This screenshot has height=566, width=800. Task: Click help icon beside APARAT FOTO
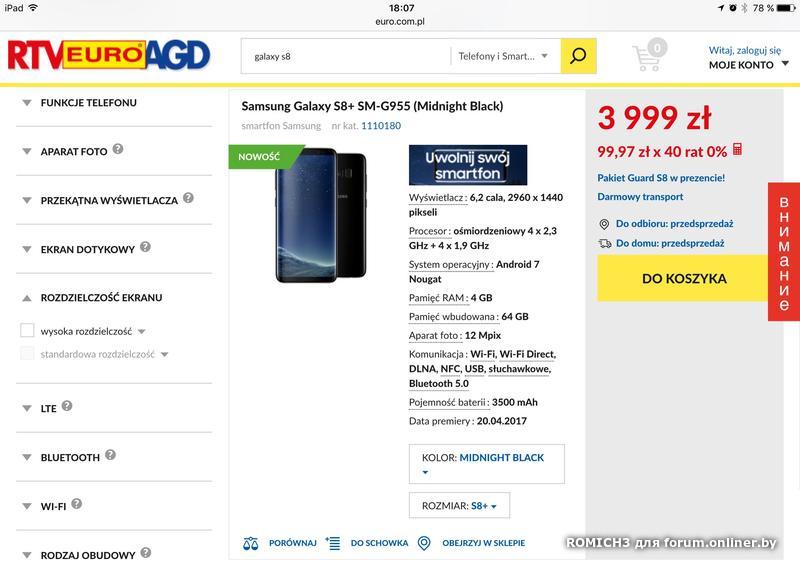coord(118,149)
